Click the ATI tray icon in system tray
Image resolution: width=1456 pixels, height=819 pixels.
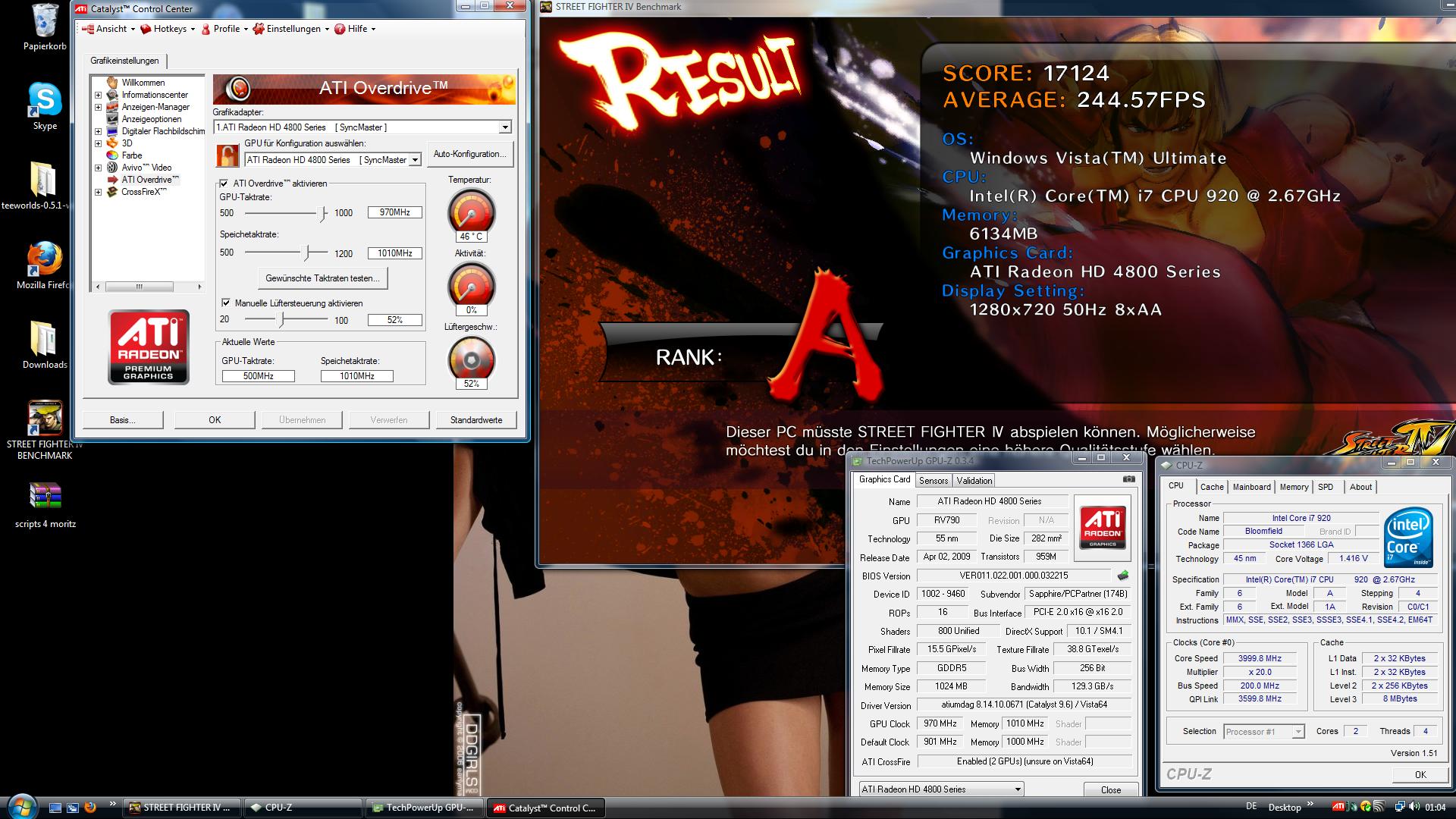[x=1339, y=807]
